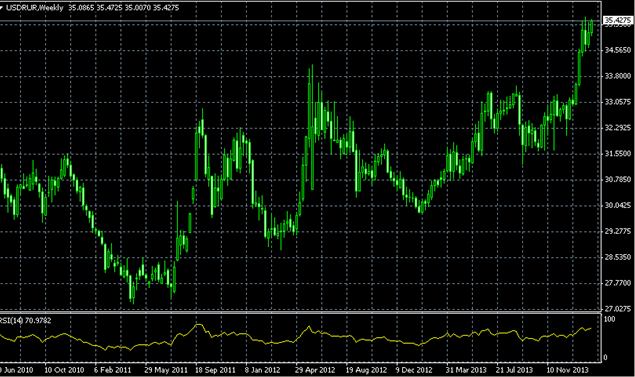Click the 33.8000 price scale label
The image size is (635, 377).
pos(618,76)
